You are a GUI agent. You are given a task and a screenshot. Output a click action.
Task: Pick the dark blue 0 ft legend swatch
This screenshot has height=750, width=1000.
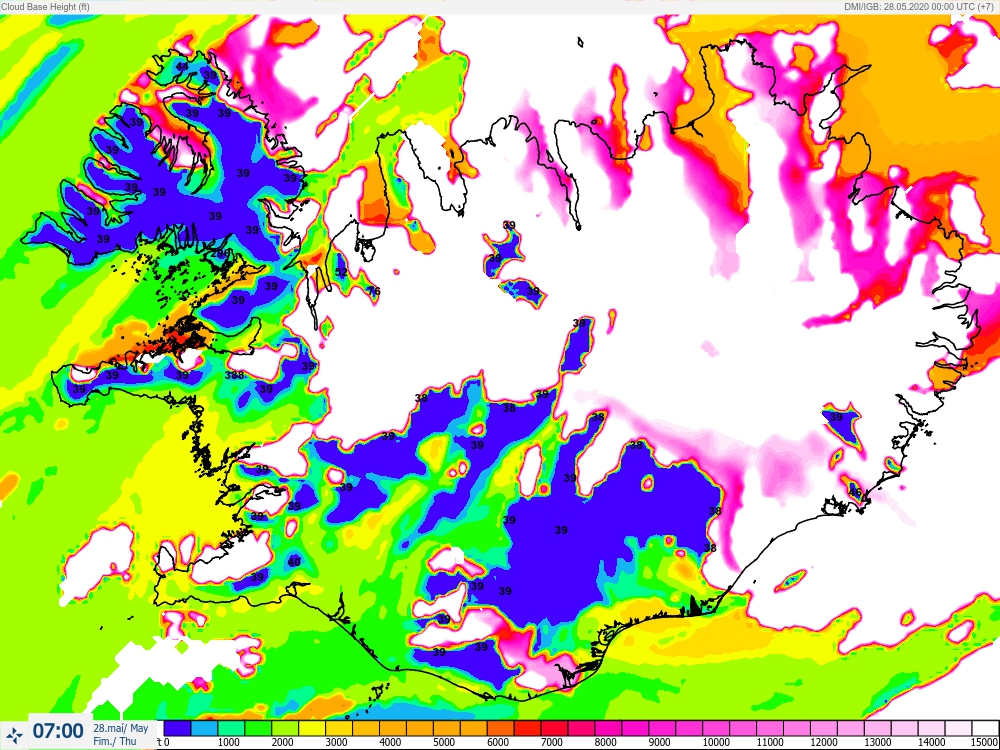178,728
